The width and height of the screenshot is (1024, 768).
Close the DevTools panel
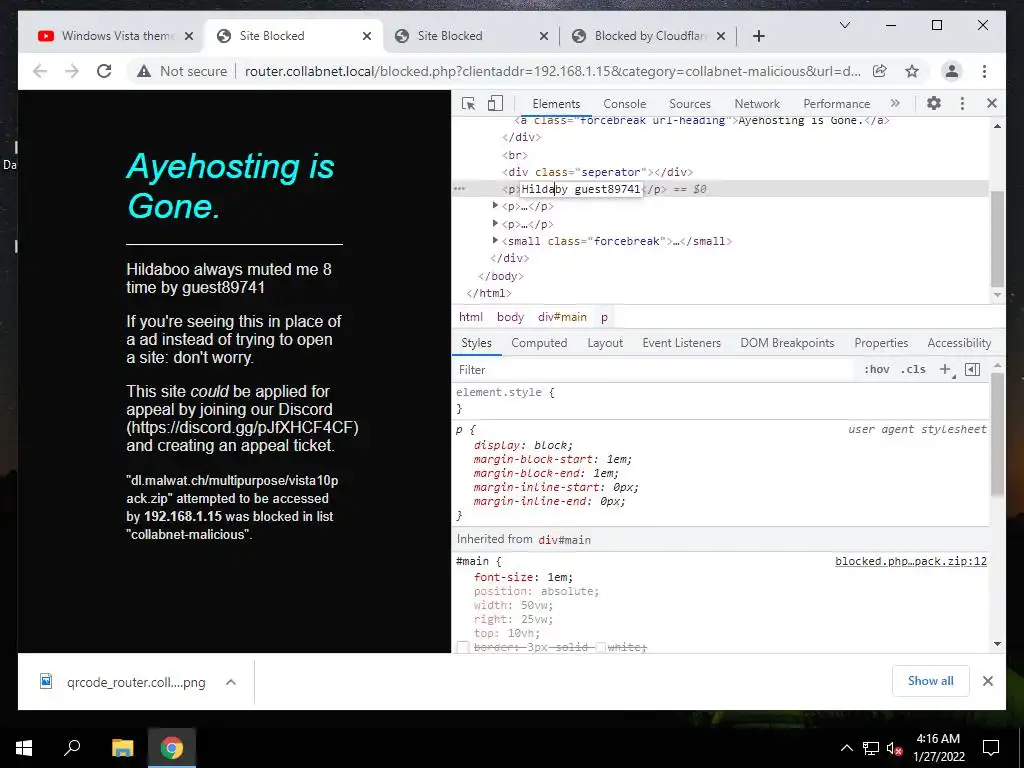point(991,103)
